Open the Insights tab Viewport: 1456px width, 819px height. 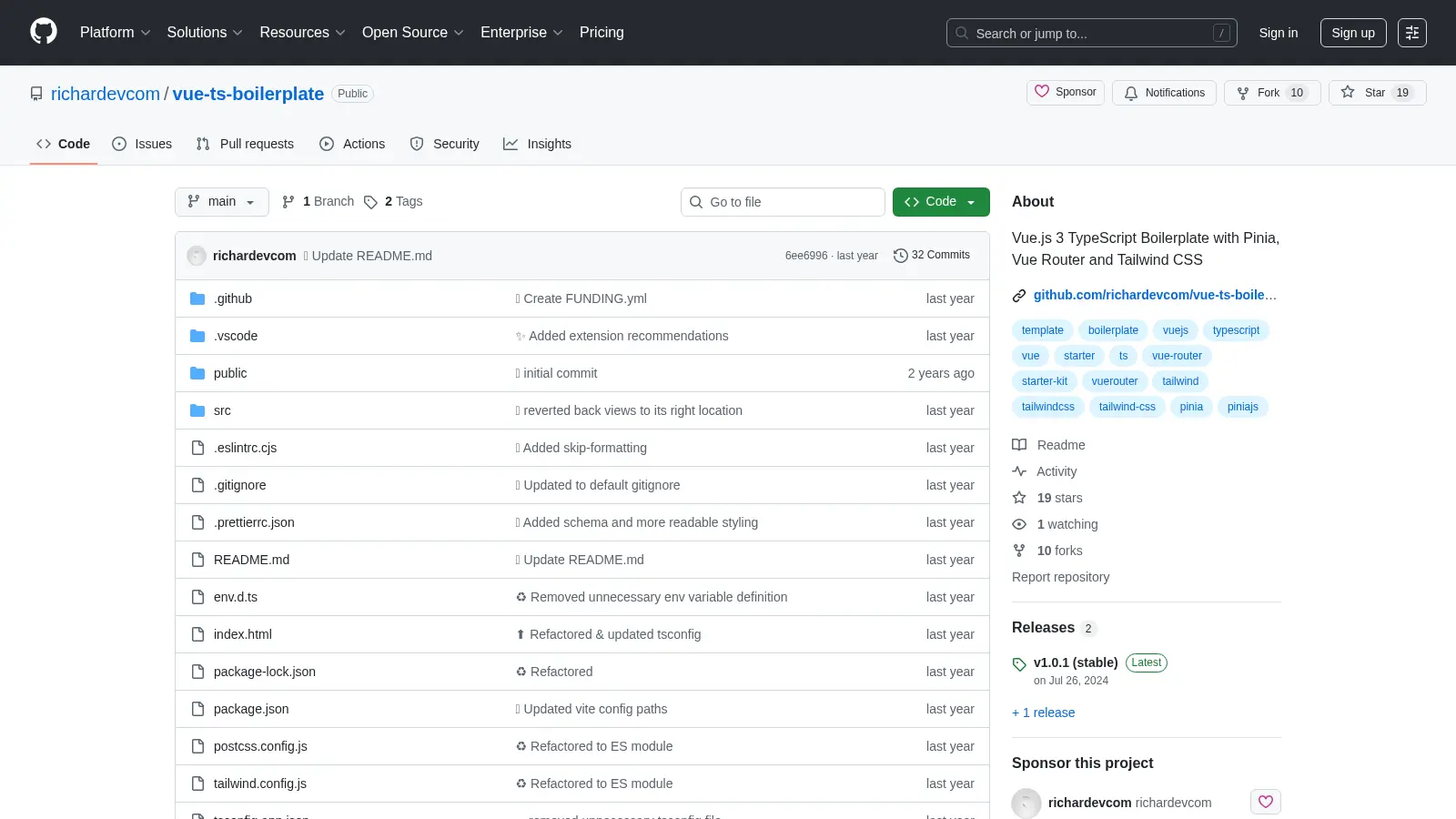coord(537,144)
